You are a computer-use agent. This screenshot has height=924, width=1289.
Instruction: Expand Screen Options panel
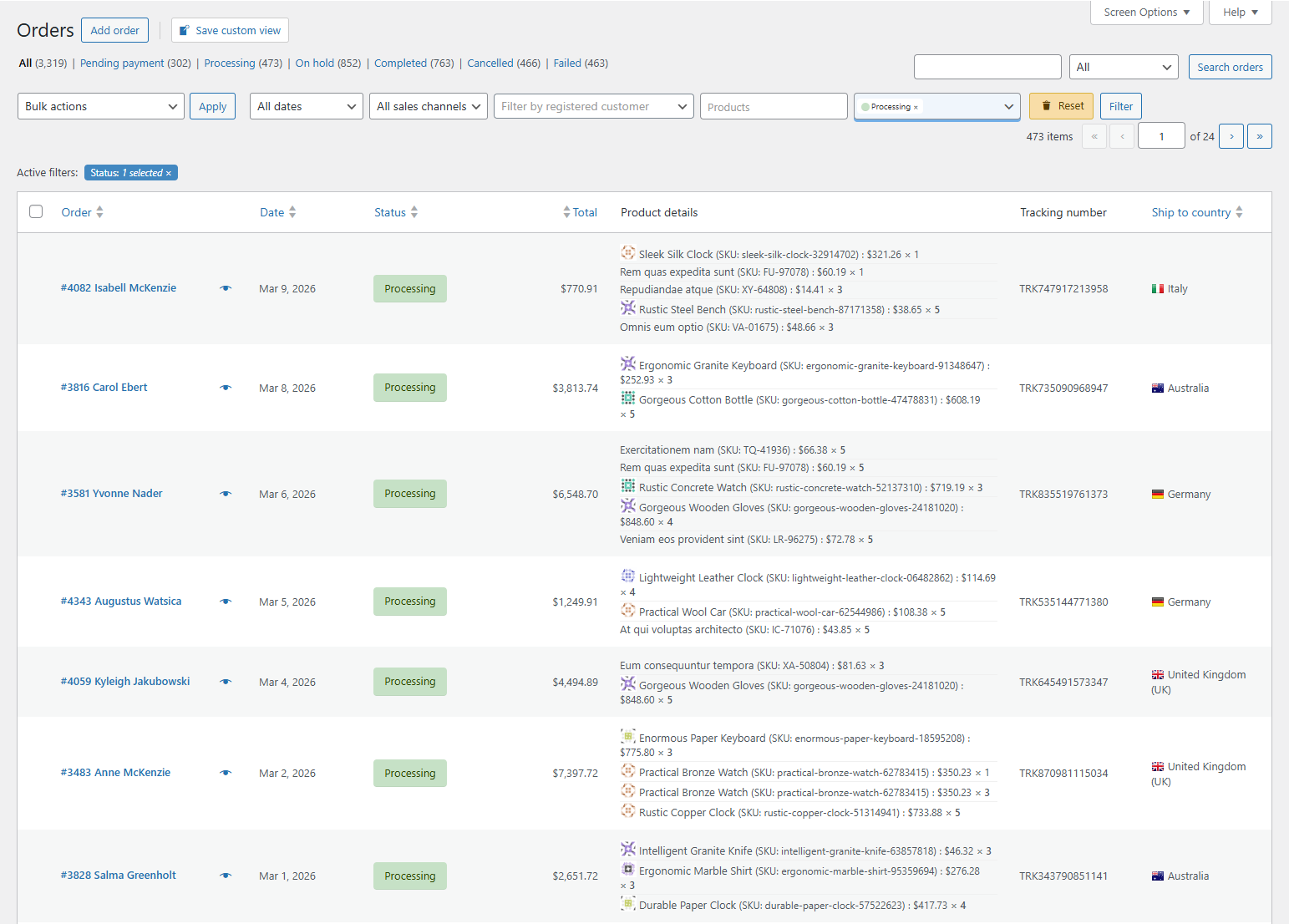click(x=1147, y=13)
